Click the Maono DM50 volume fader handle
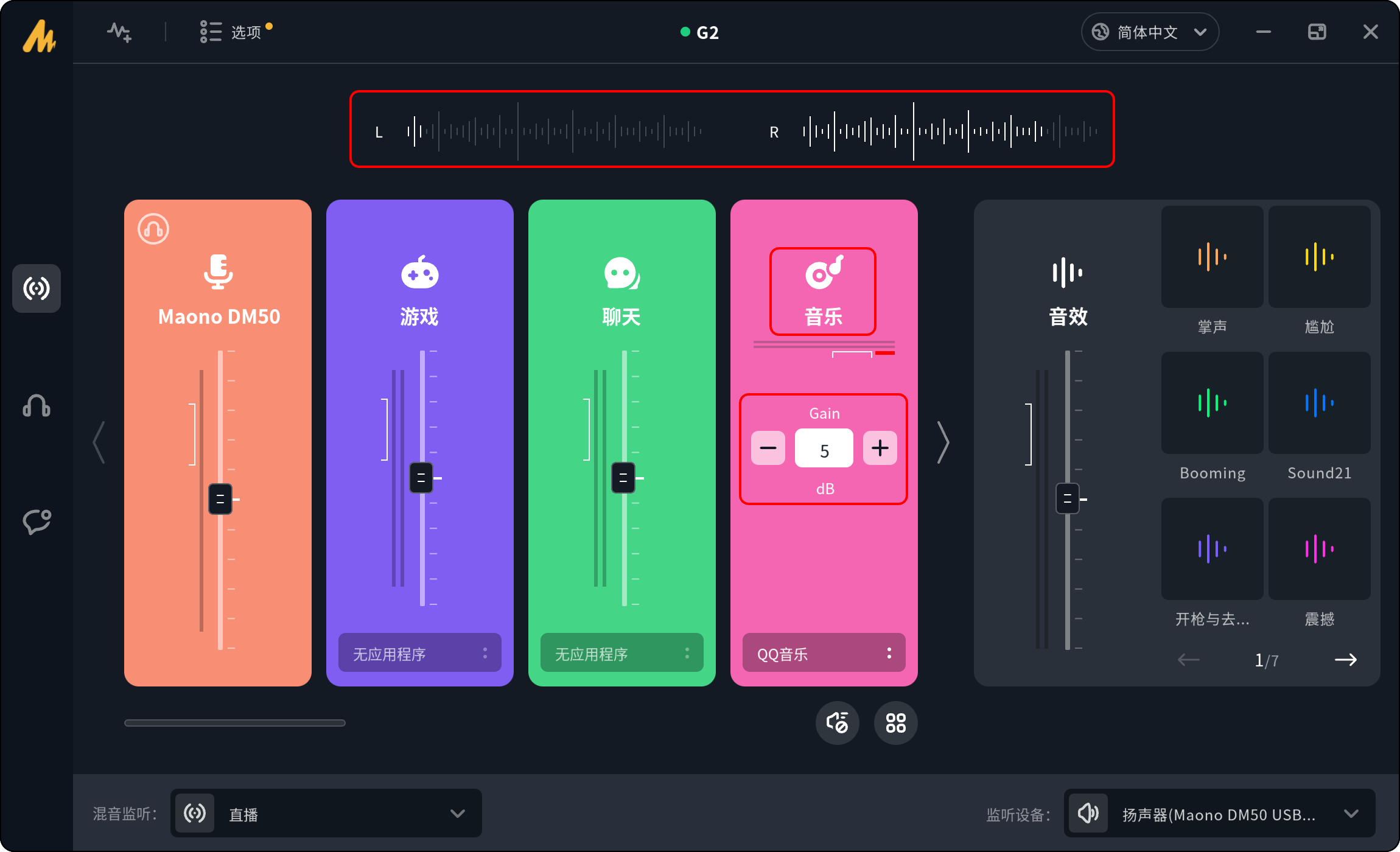1400x852 pixels. (x=220, y=499)
